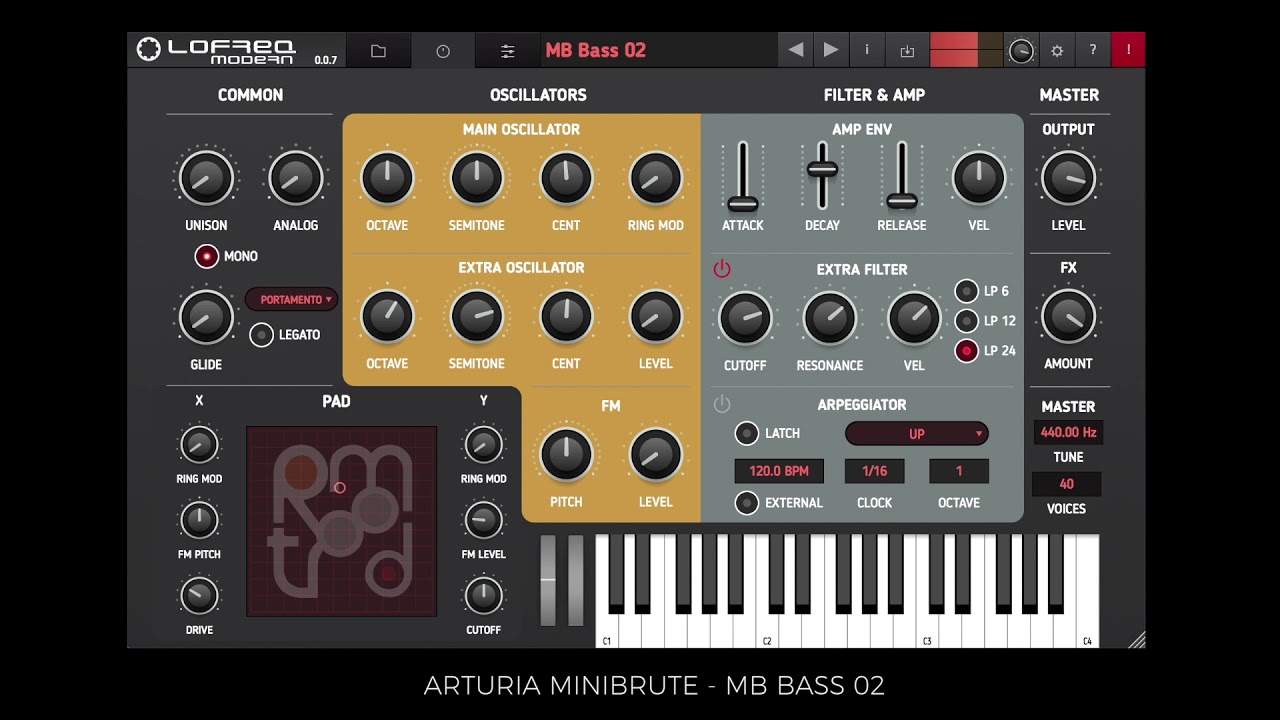This screenshot has height=720, width=1280.
Task: Click Extra Oscillator LEVEL knob
Action: click(x=656, y=317)
